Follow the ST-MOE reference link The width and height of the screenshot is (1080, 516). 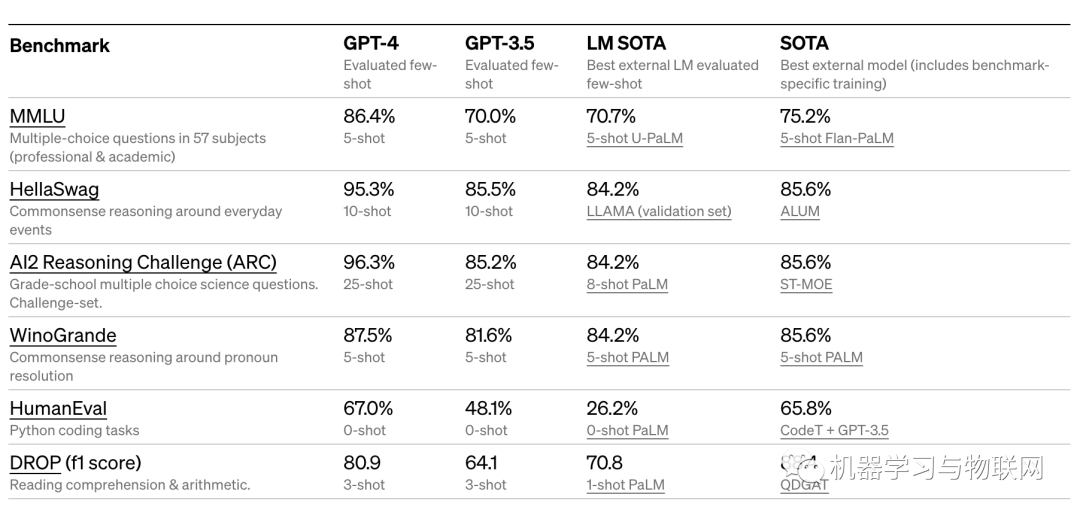tap(805, 285)
